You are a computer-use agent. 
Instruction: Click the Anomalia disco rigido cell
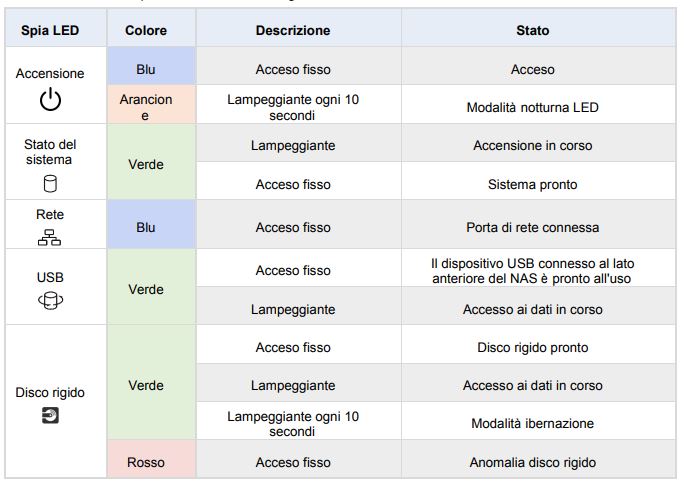532,462
